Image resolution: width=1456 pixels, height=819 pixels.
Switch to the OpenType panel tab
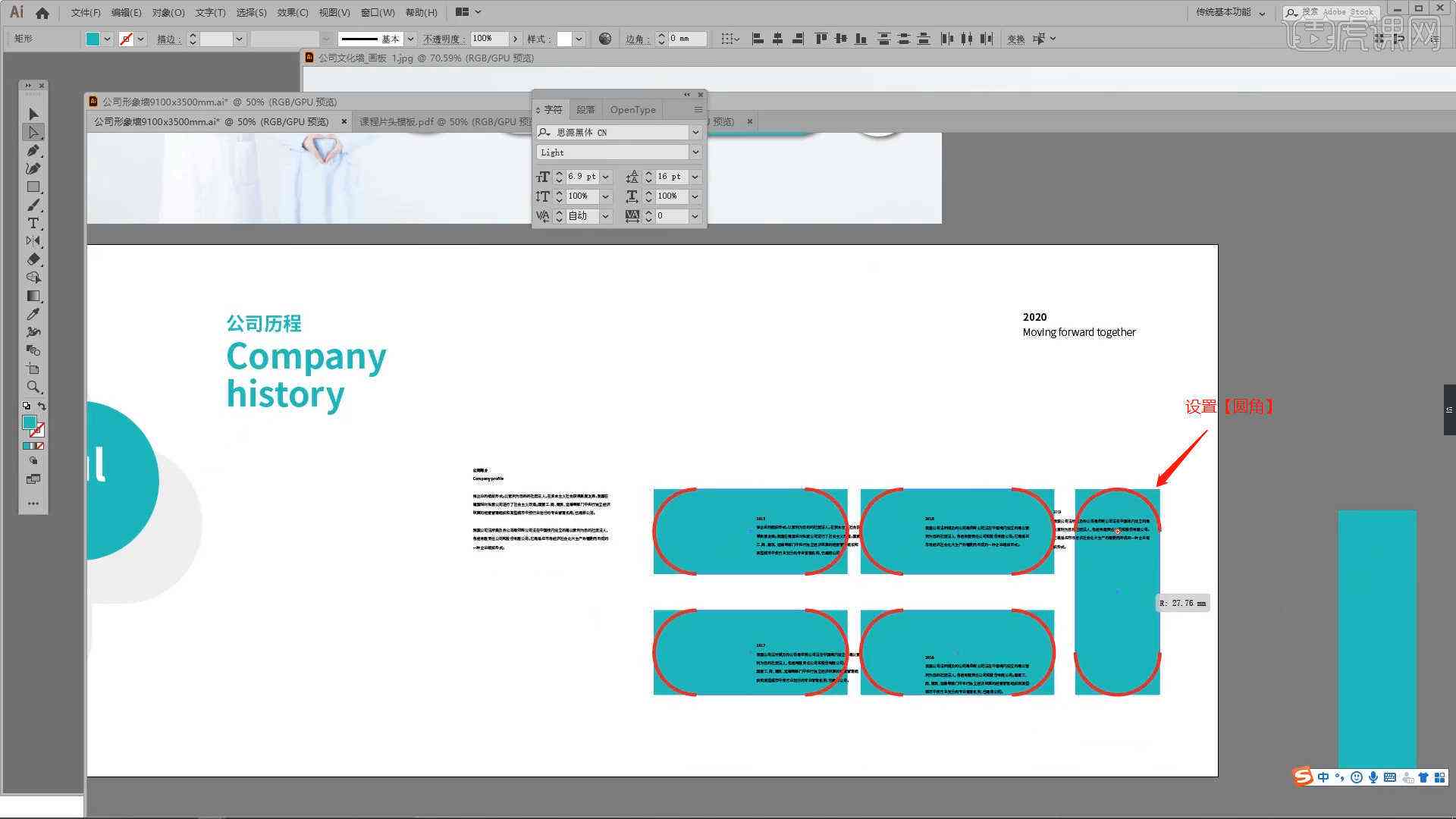634,108
